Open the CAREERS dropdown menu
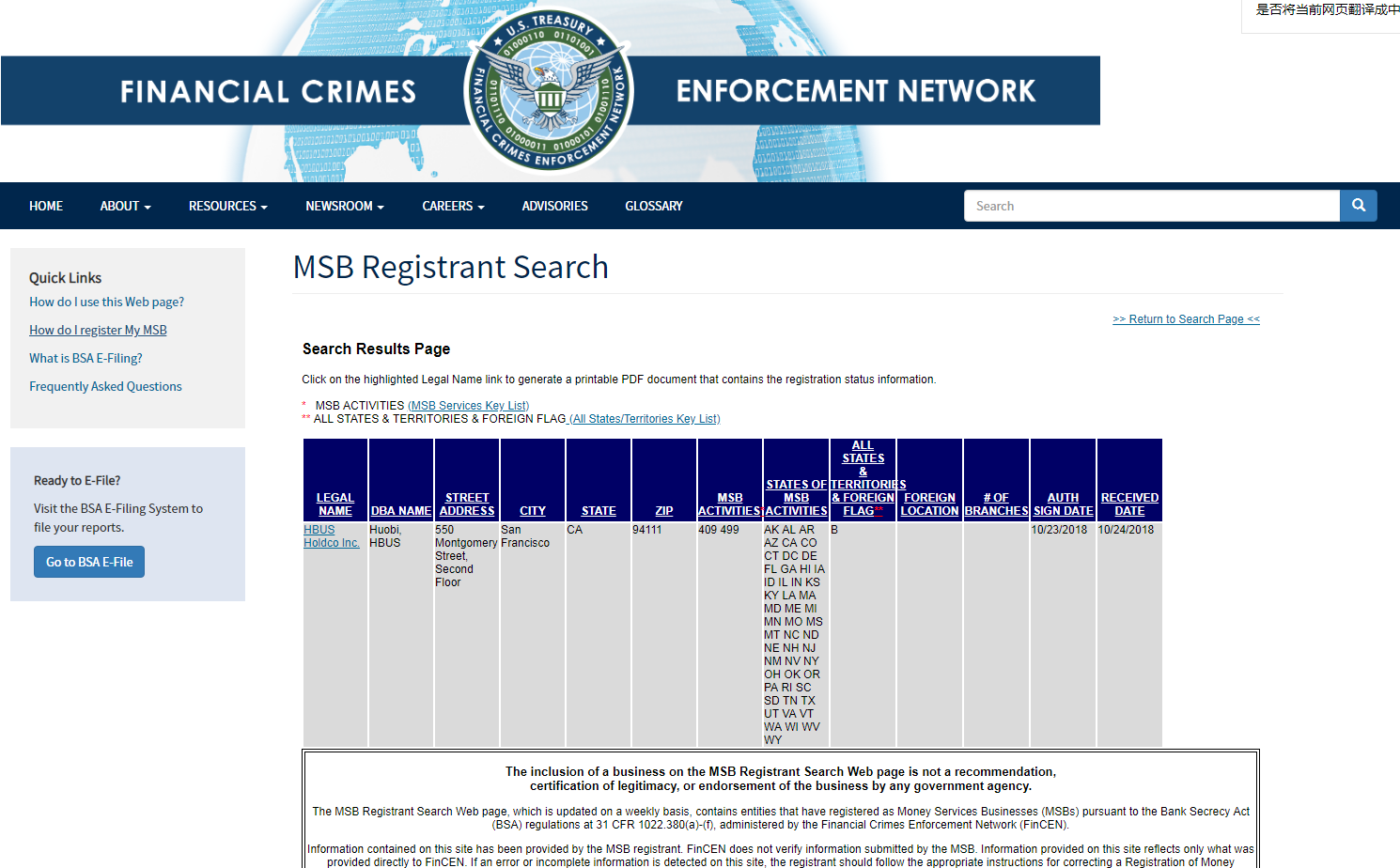This screenshot has width=1400, height=868. pyautogui.click(x=453, y=206)
